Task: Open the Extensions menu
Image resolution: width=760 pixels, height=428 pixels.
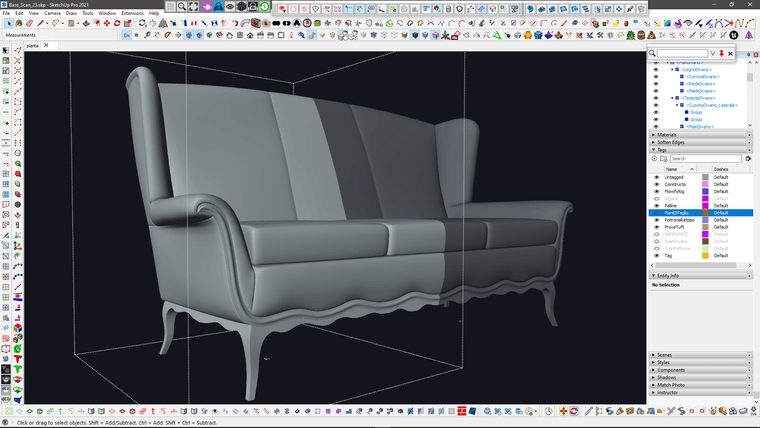Action: click(132, 13)
